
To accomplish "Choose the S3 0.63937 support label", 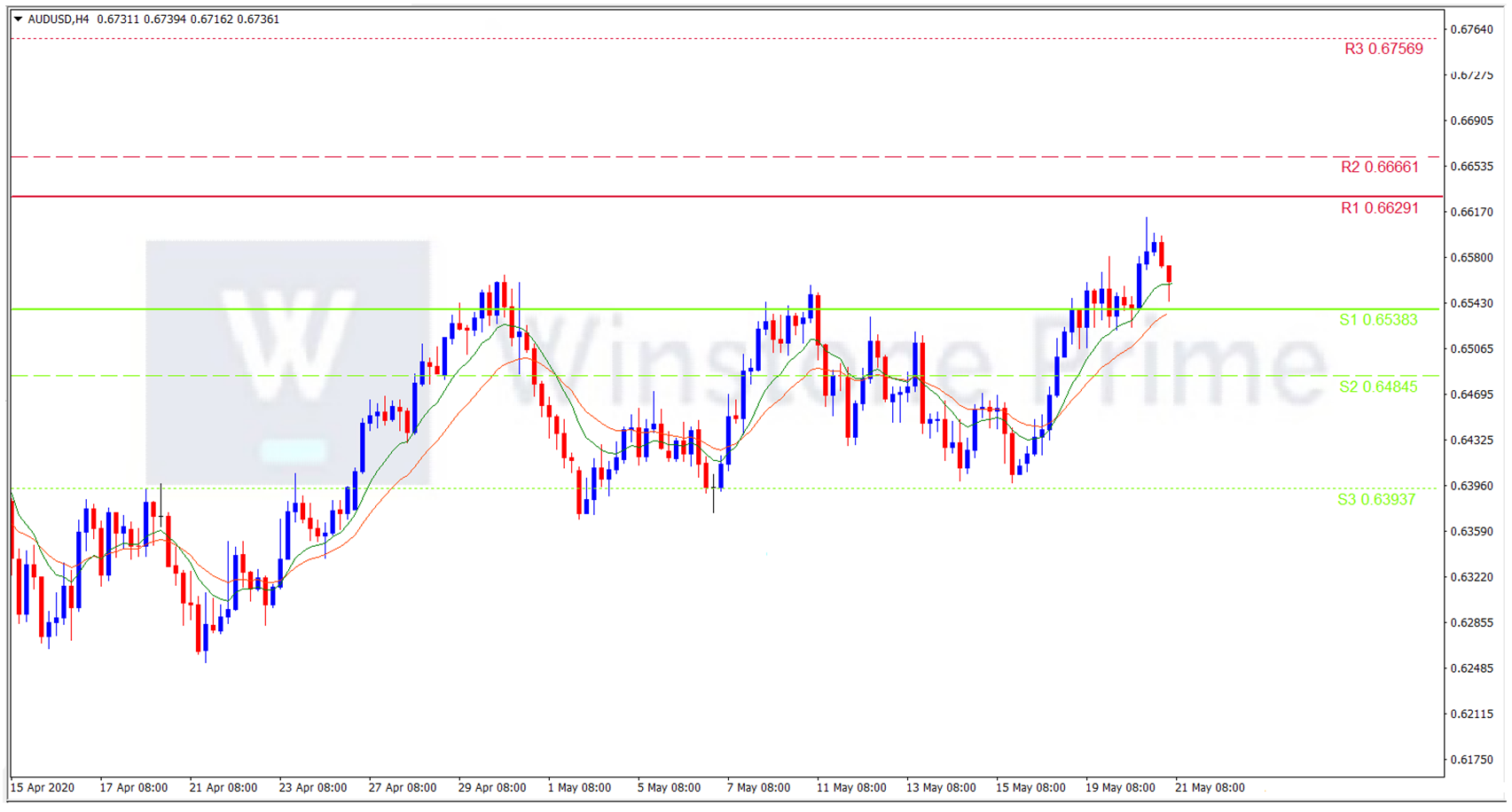I will pos(1376,500).
